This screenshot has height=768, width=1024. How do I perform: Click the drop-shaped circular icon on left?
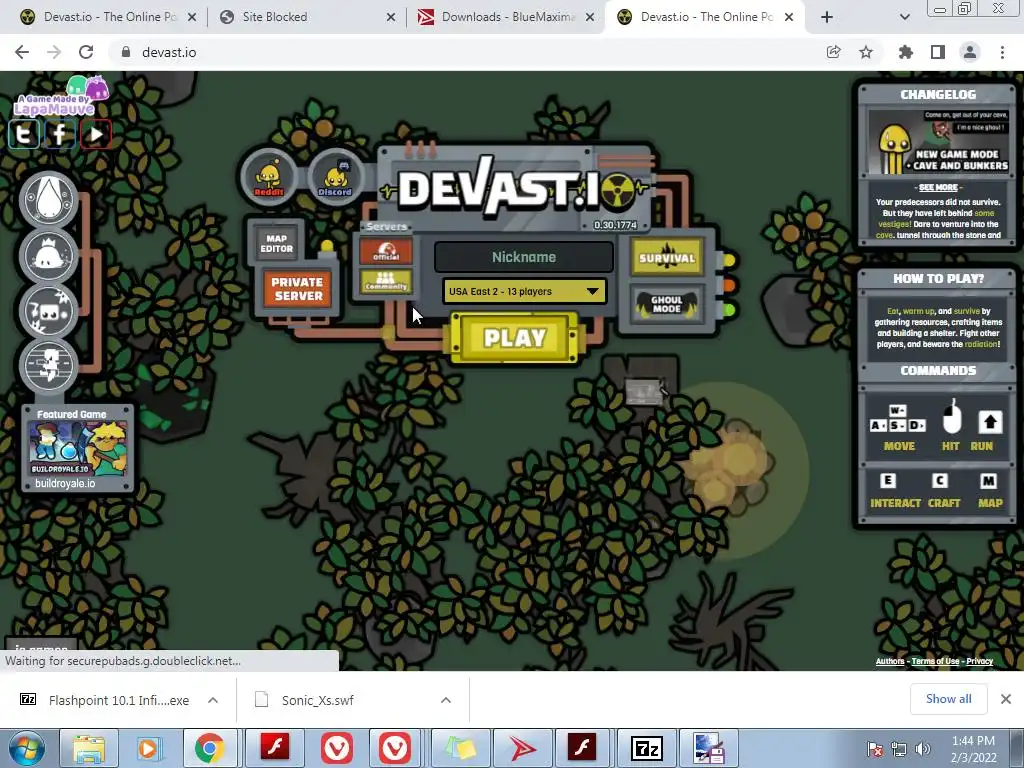pyautogui.click(x=48, y=200)
